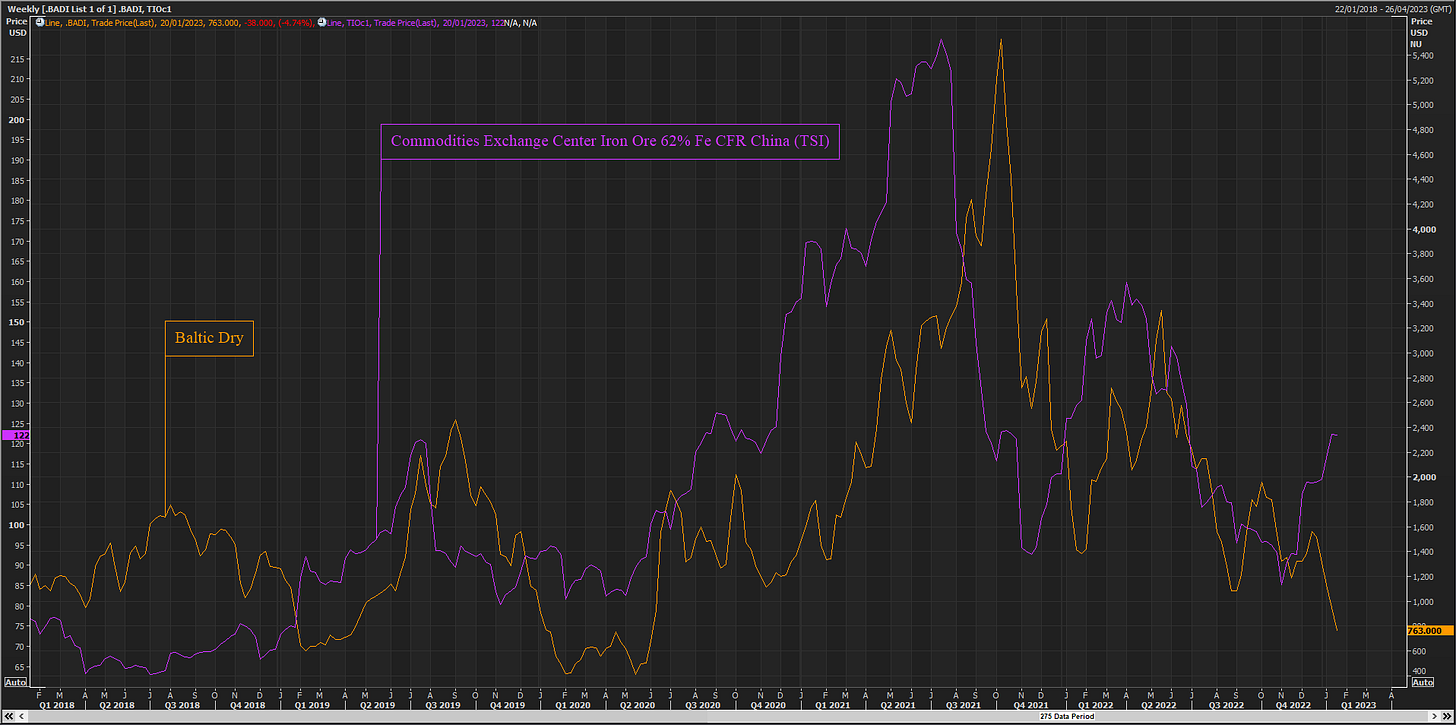Image resolution: width=1456 pixels, height=725 pixels.
Task: Select the Baltic Dry annotation label
Action: tap(209, 338)
